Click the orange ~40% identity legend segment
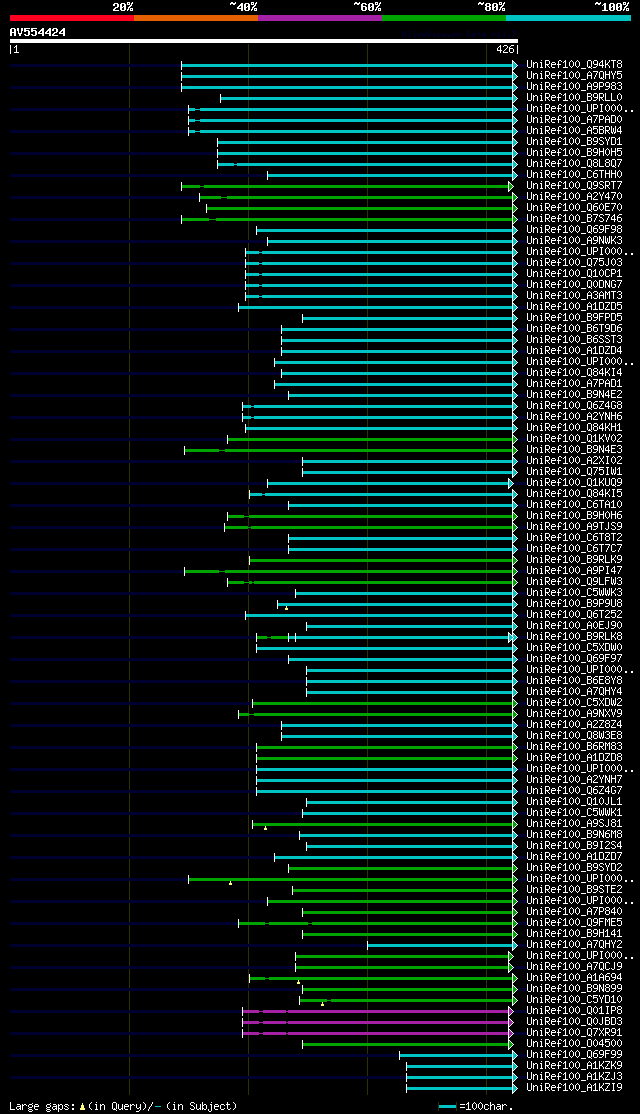 195,17
